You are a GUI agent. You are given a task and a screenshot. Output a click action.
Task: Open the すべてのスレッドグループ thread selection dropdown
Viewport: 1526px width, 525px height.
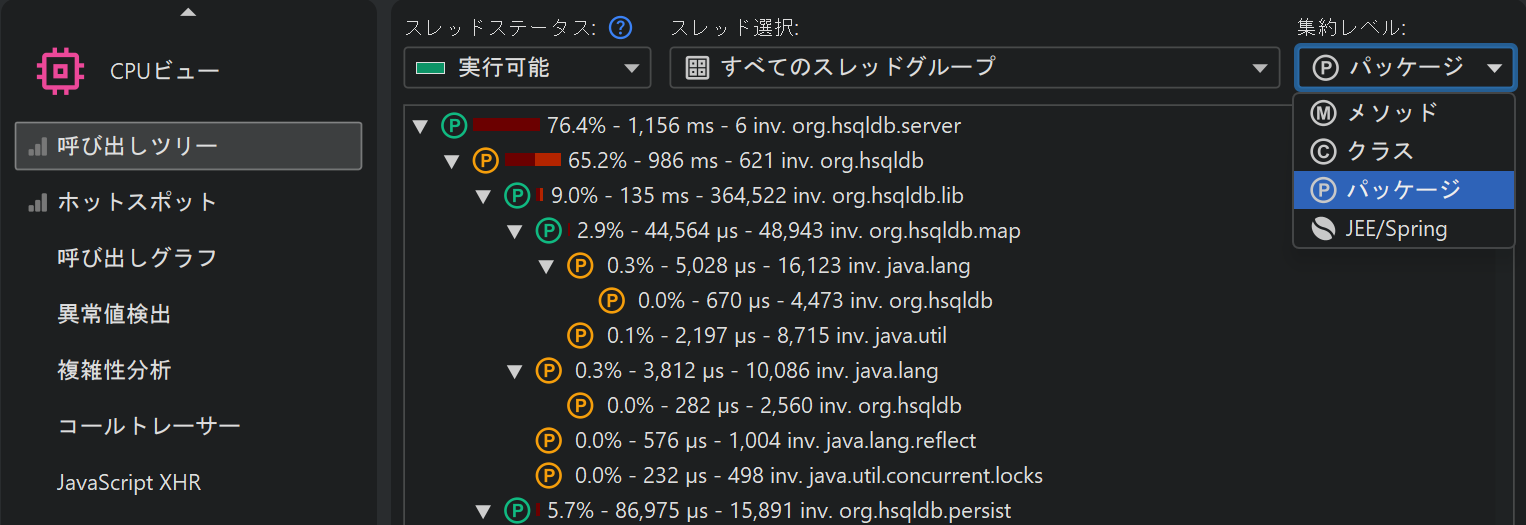pos(974,68)
